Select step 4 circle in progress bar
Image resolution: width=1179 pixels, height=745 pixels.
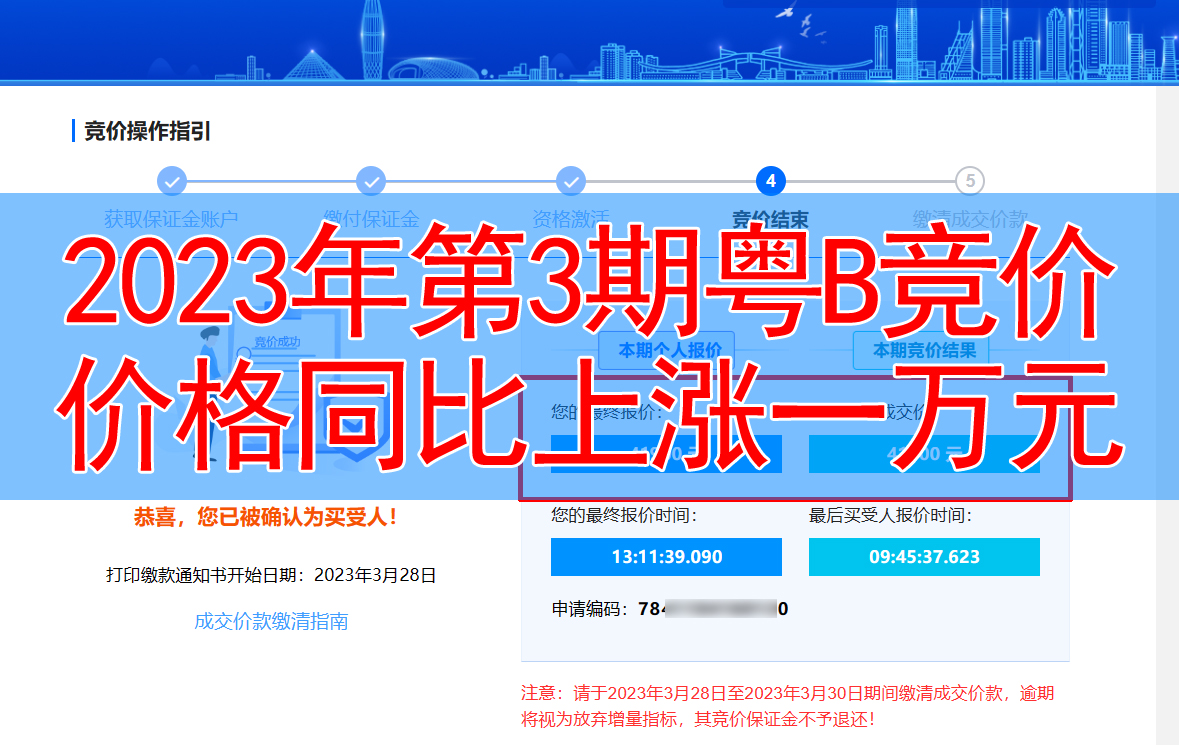coord(771,181)
